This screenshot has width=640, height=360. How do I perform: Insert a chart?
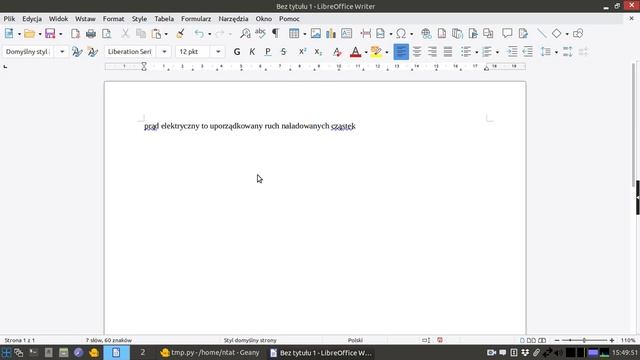tap(331, 33)
